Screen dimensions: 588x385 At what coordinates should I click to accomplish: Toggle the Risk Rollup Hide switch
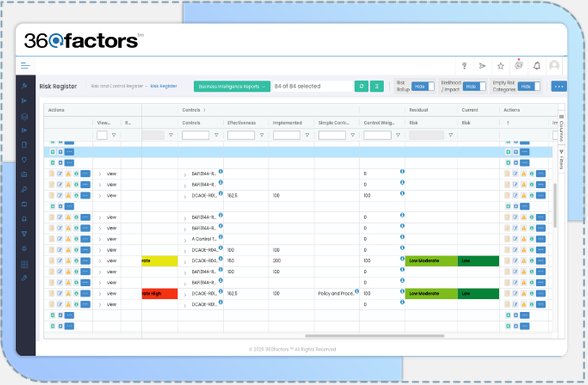coord(423,87)
